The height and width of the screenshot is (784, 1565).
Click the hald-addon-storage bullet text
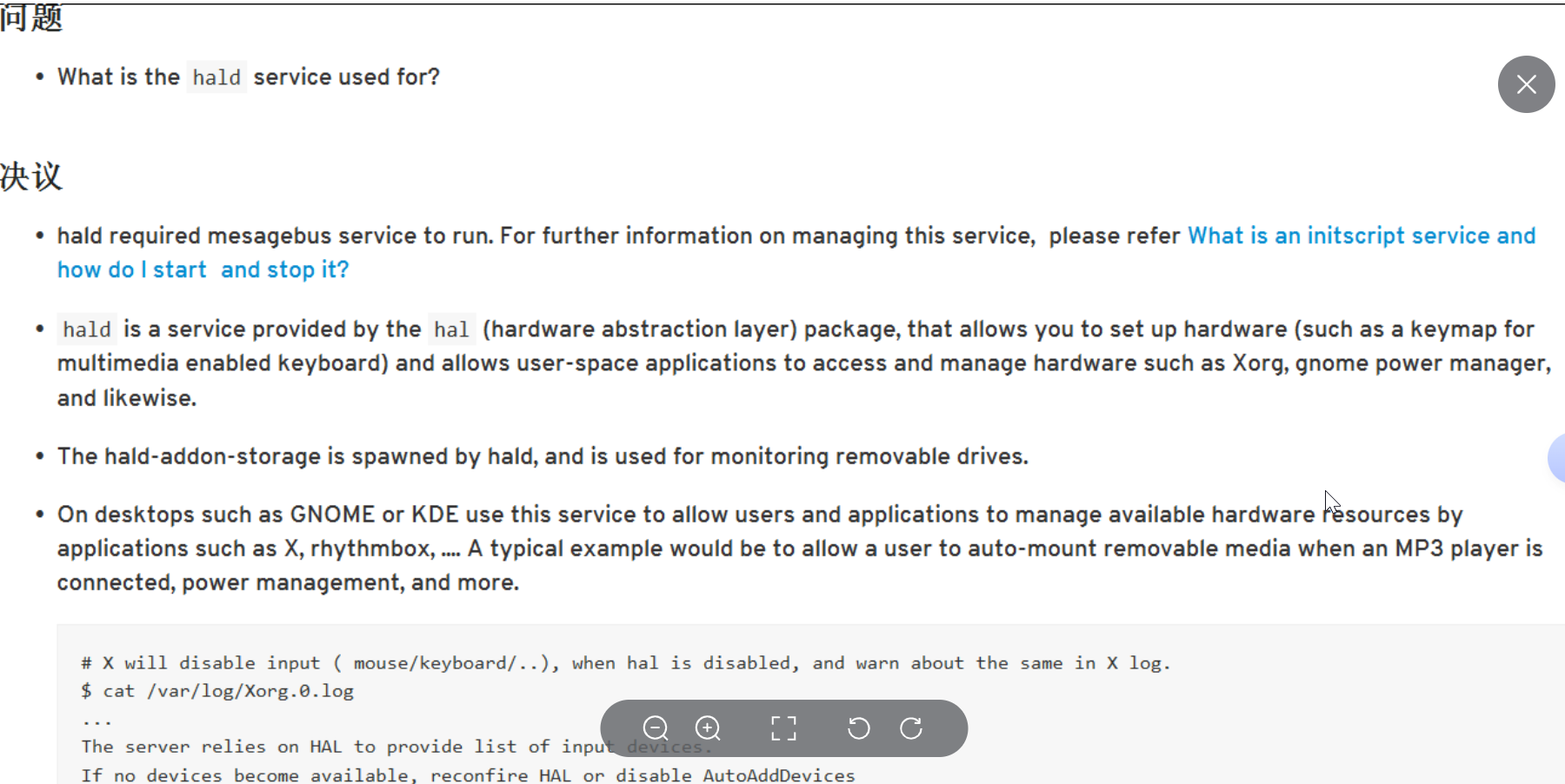(x=543, y=456)
